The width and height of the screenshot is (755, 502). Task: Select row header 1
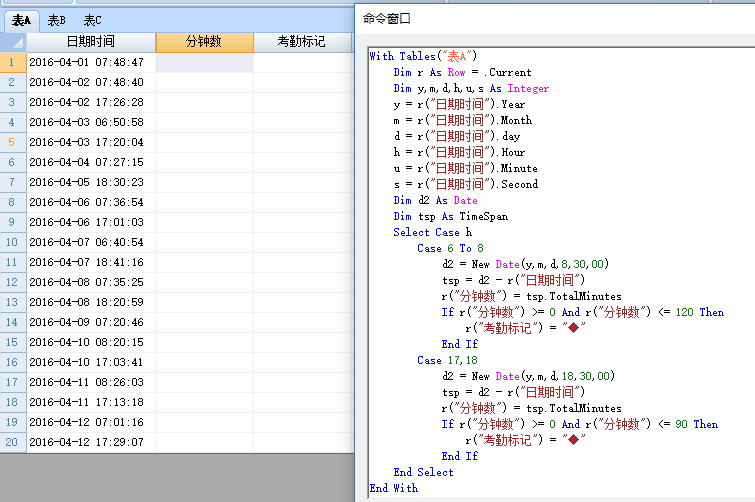tap(13, 62)
